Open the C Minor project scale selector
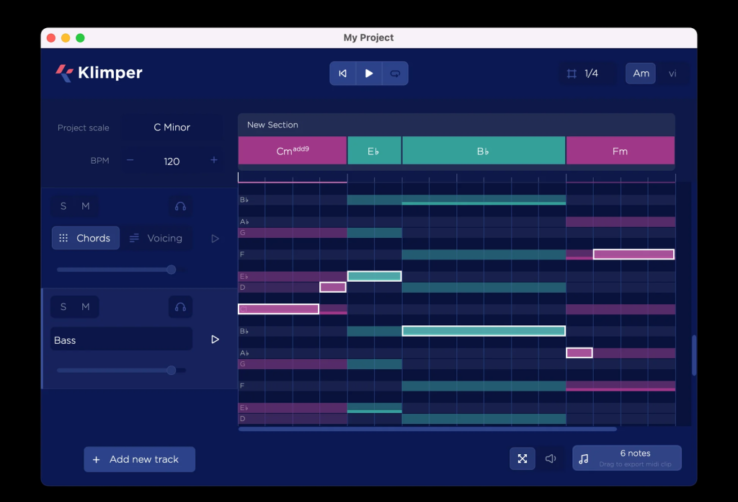This screenshot has height=502, width=738. coord(172,128)
